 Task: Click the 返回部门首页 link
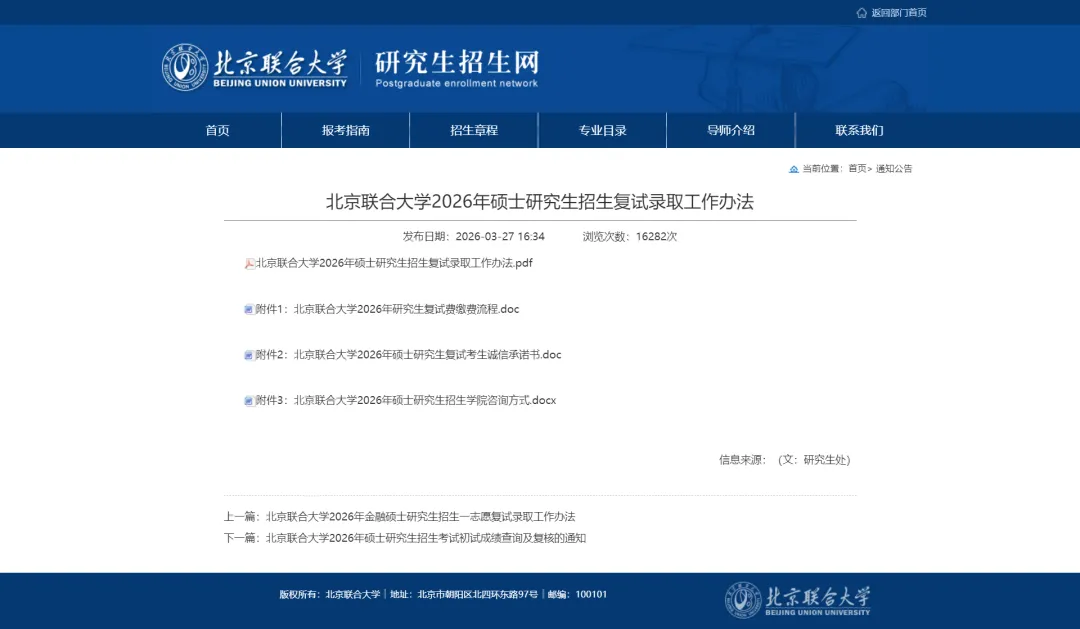[899, 12]
